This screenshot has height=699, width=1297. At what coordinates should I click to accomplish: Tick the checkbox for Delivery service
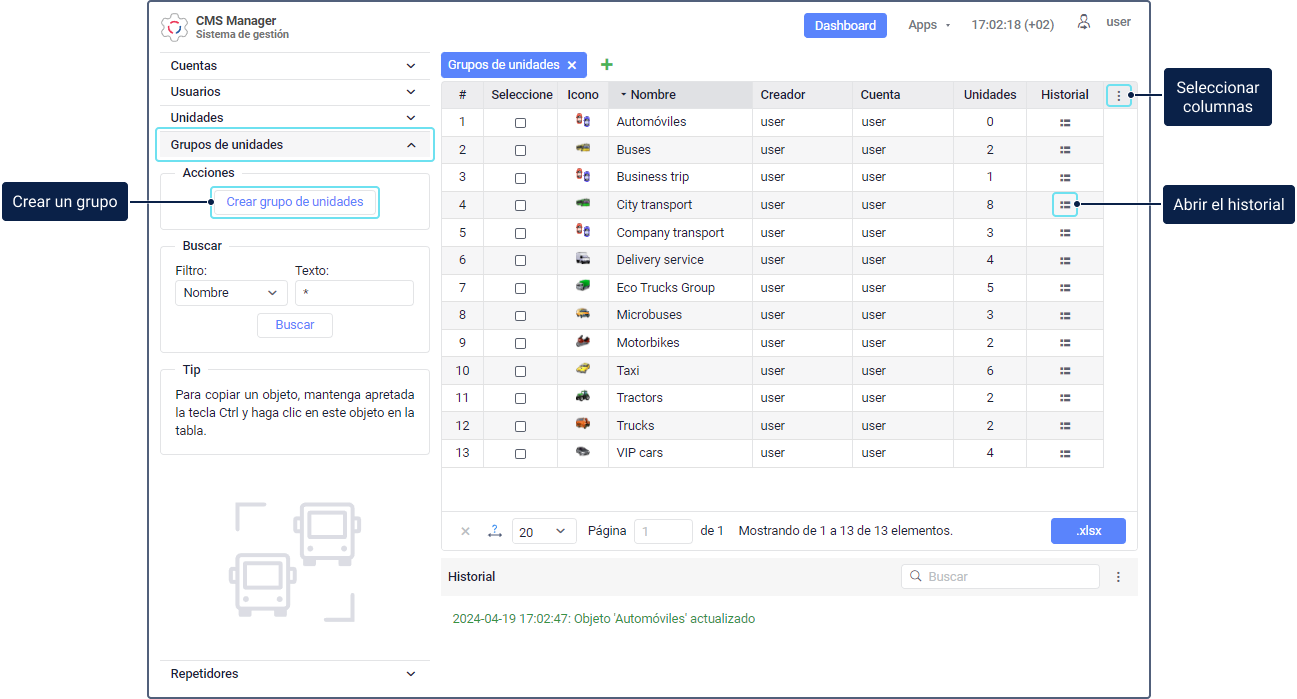click(x=520, y=260)
